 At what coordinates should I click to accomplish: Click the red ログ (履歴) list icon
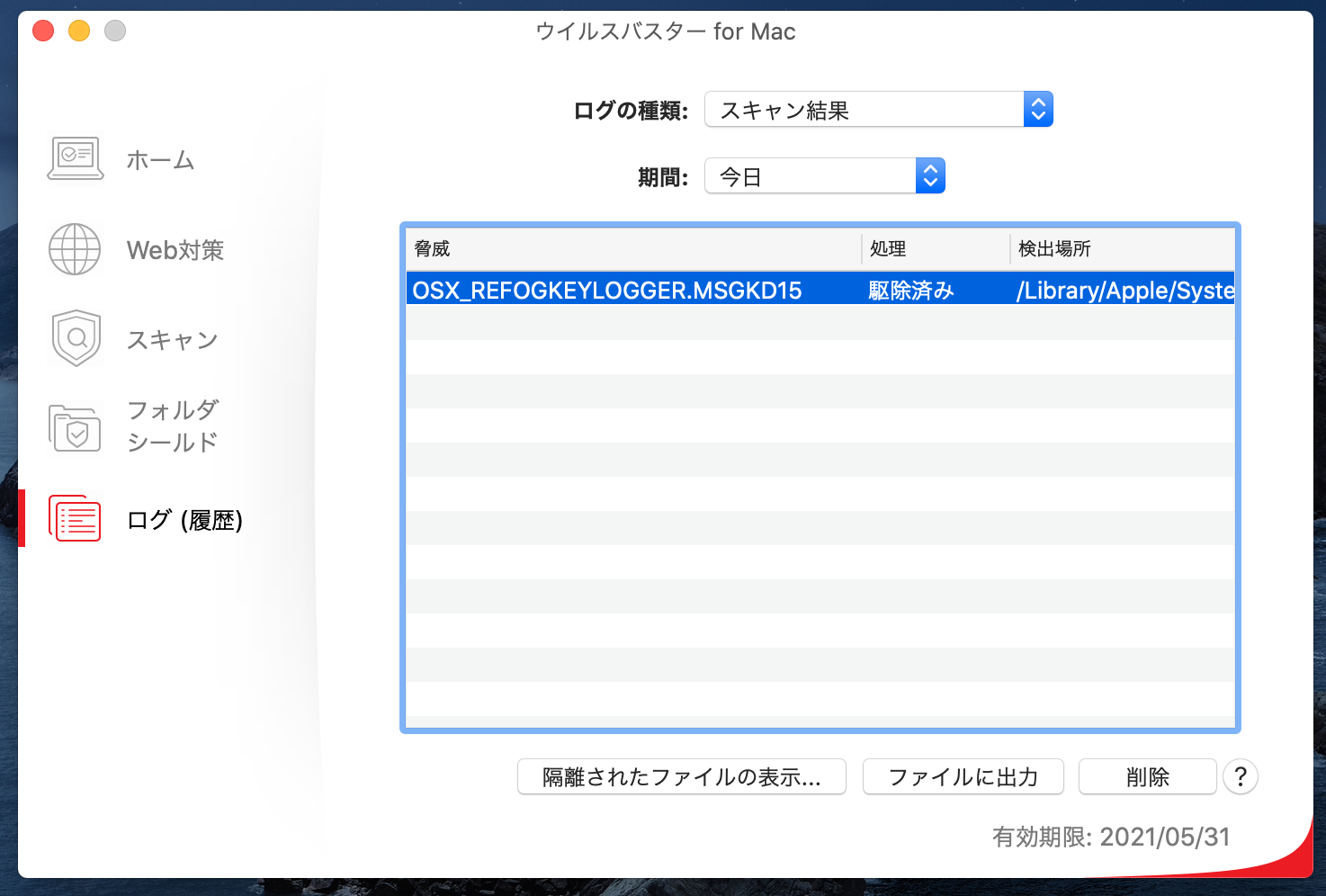click(x=76, y=519)
